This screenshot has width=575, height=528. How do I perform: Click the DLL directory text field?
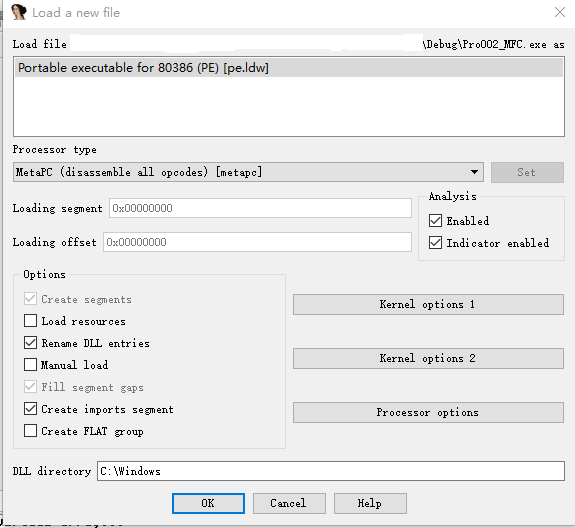pyautogui.click(x=331, y=471)
